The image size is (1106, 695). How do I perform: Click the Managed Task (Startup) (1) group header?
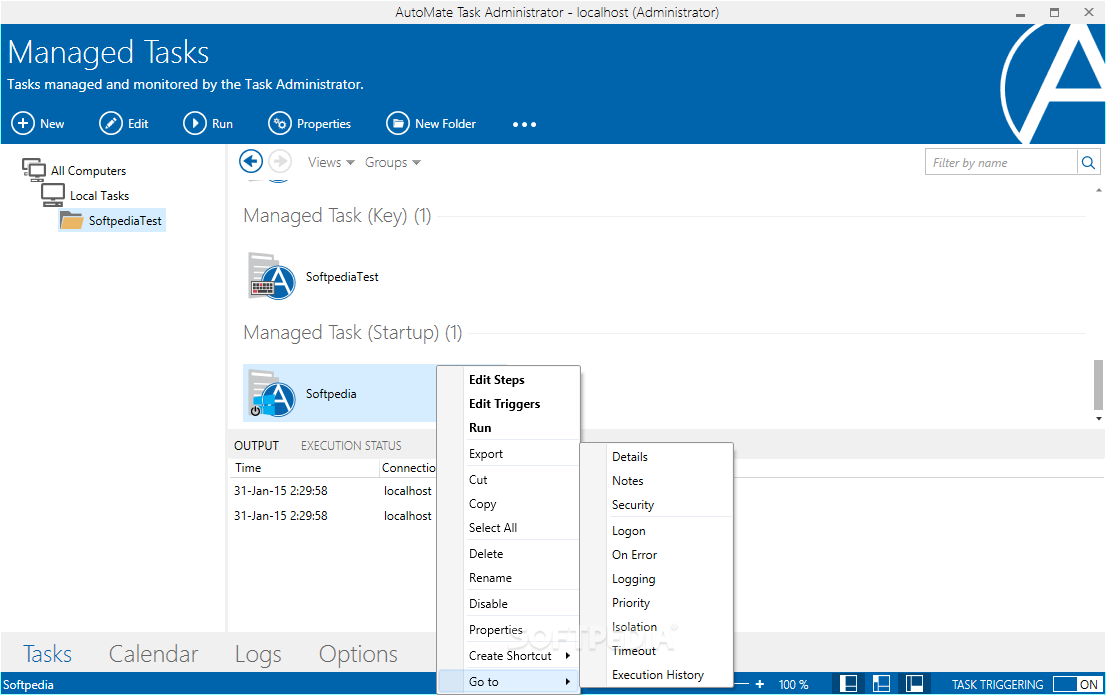(353, 332)
